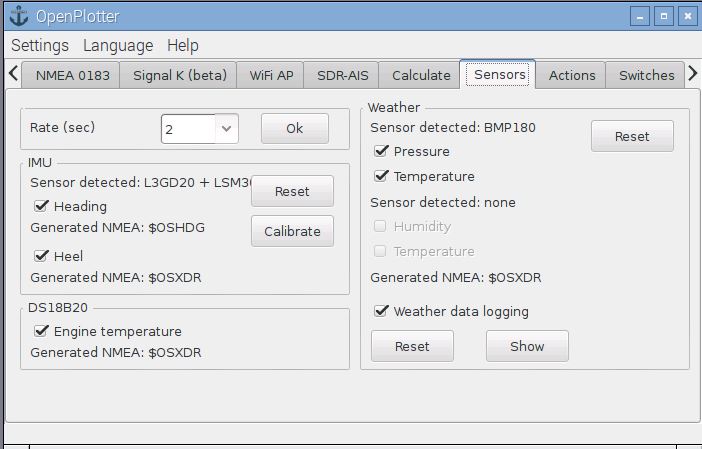Toggle Weather data logging checkbox

(x=381, y=311)
